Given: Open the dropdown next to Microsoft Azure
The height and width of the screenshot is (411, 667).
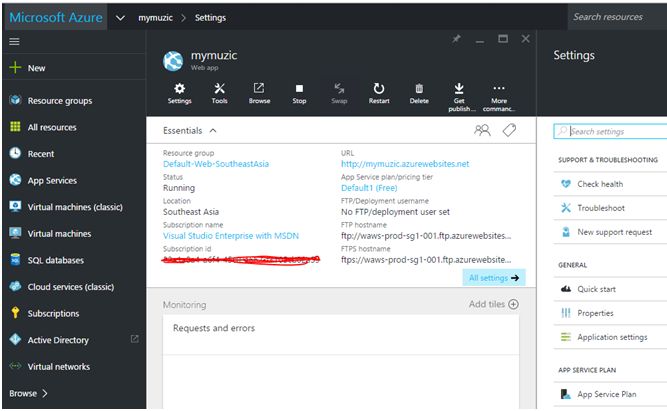Looking at the screenshot, I should coord(120,18).
